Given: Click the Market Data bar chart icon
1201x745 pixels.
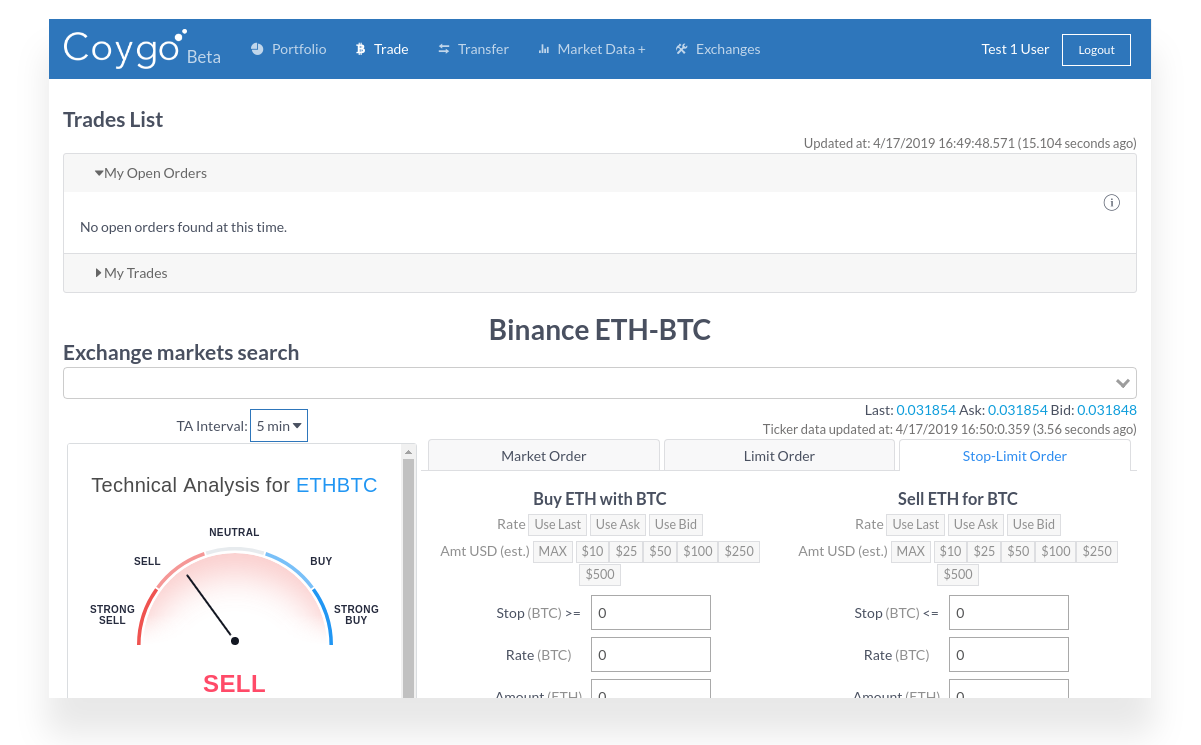Looking at the screenshot, I should (544, 49).
